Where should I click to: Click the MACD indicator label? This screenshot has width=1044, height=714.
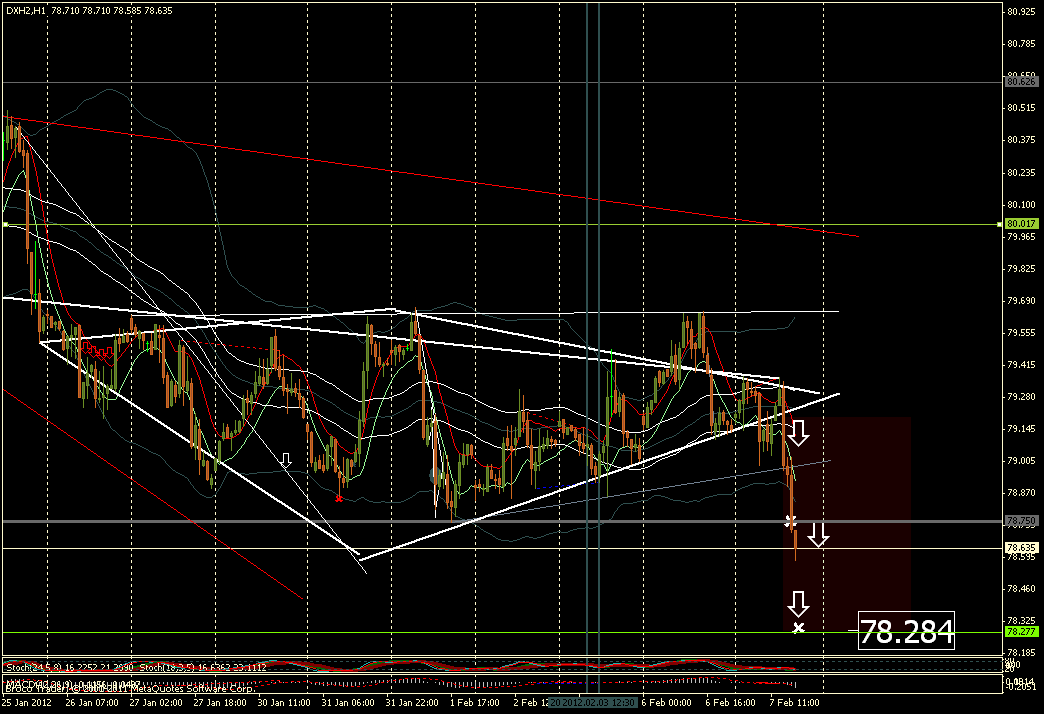73,683
